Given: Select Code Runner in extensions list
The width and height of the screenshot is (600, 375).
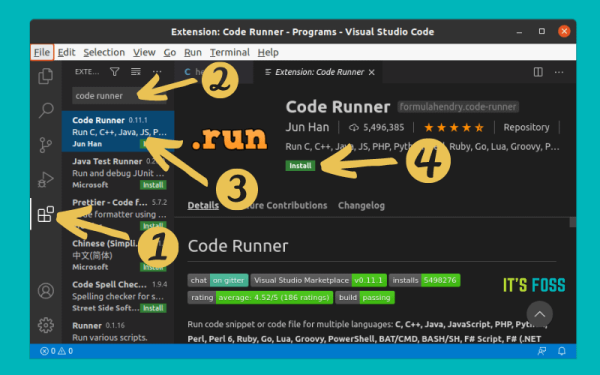Looking at the screenshot, I should (x=118, y=132).
